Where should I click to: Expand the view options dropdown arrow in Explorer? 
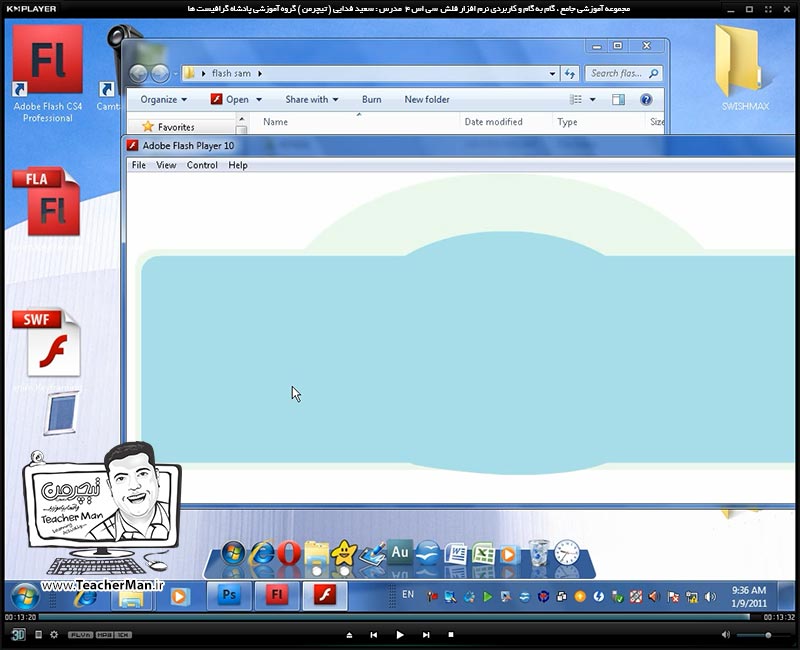(592, 99)
